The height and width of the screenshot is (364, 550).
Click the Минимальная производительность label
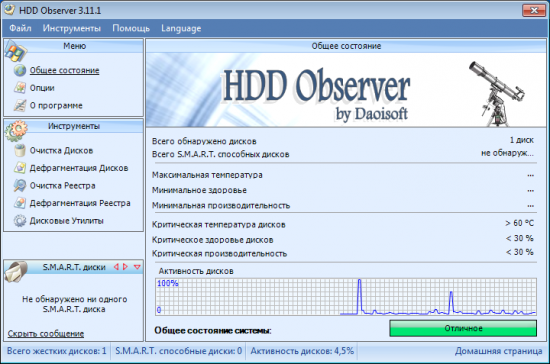click(221, 205)
